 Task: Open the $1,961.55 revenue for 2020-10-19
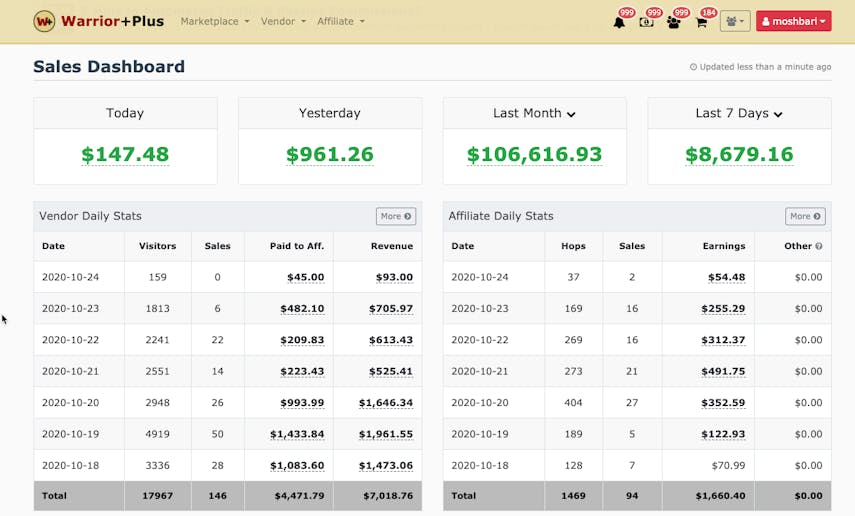tap(386, 434)
